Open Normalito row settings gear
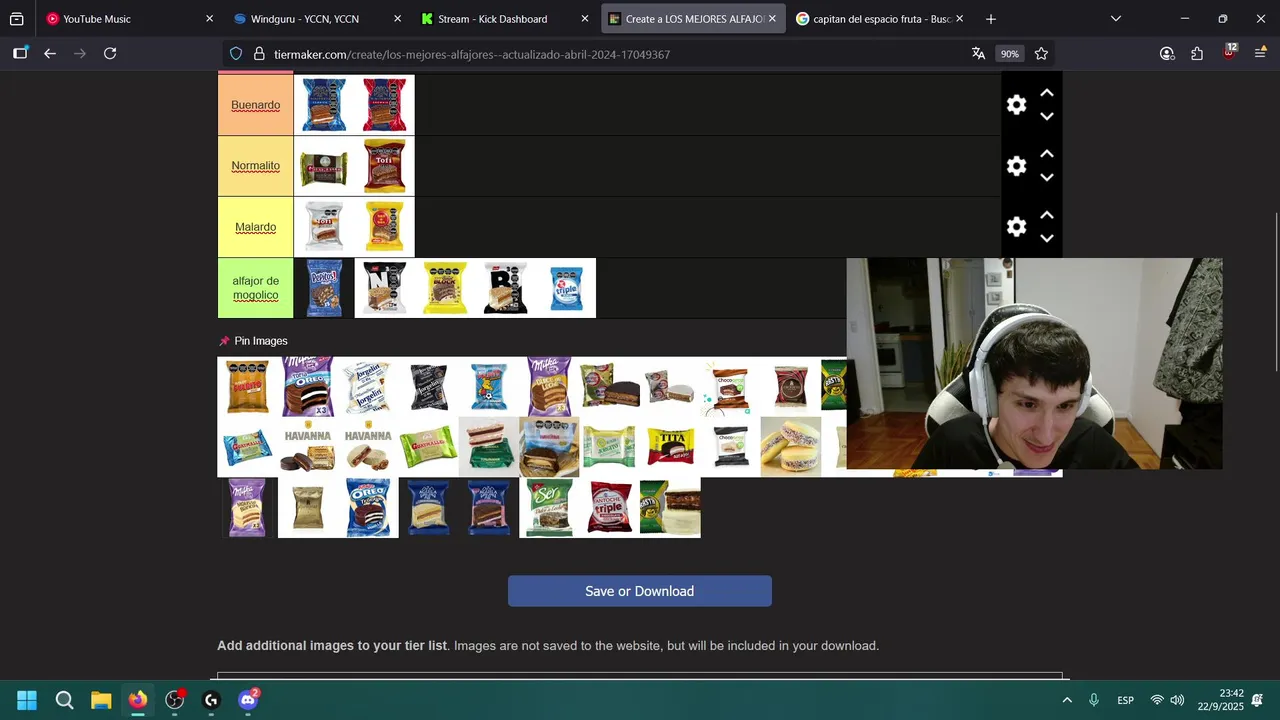The width and height of the screenshot is (1280, 720). click(x=1016, y=166)
